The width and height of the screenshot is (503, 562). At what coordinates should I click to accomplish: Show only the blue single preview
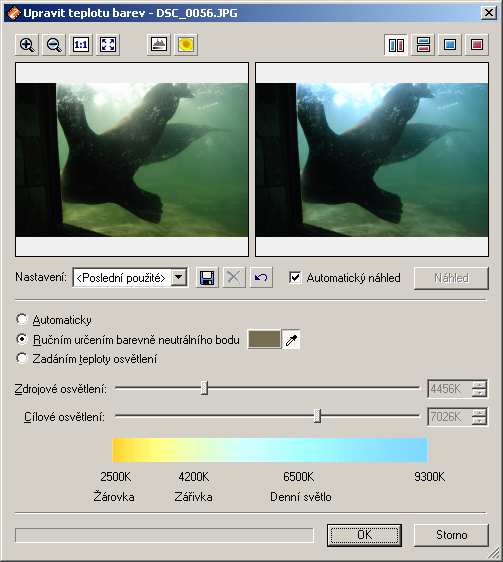click(450, 45)
